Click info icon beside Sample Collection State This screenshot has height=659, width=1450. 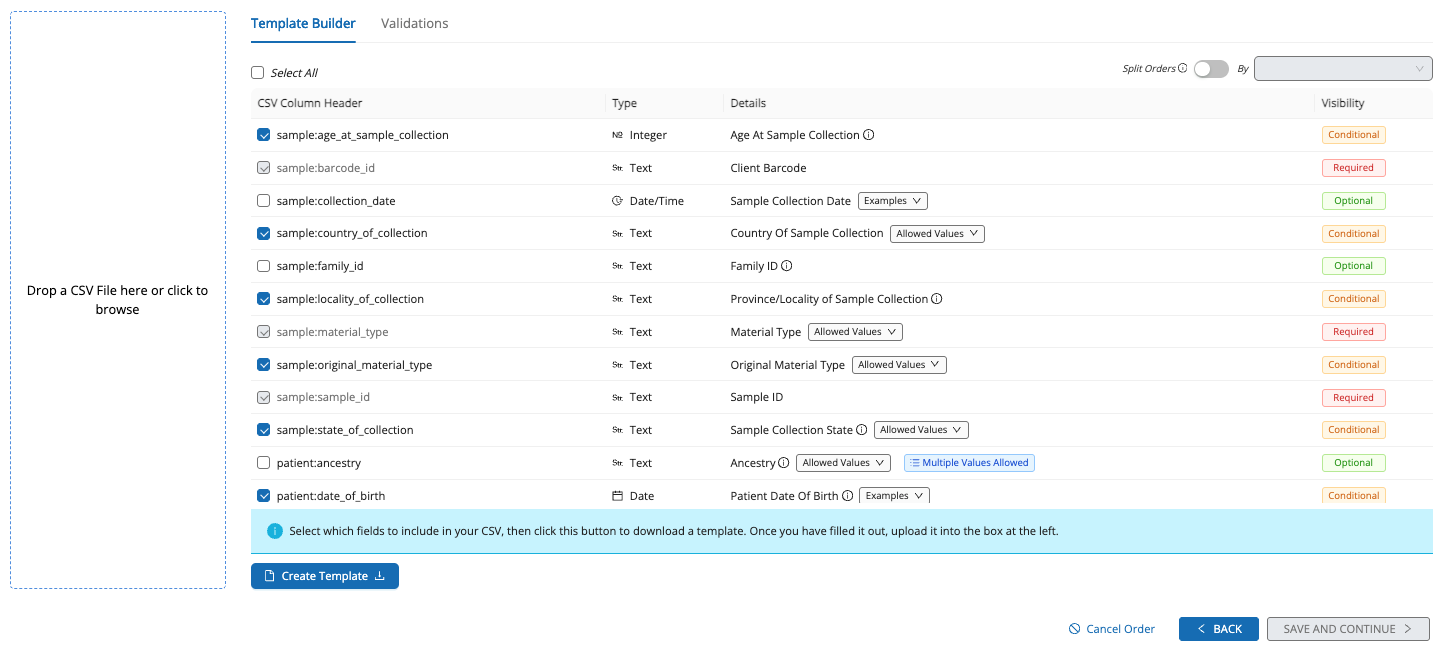coord(862,430)
